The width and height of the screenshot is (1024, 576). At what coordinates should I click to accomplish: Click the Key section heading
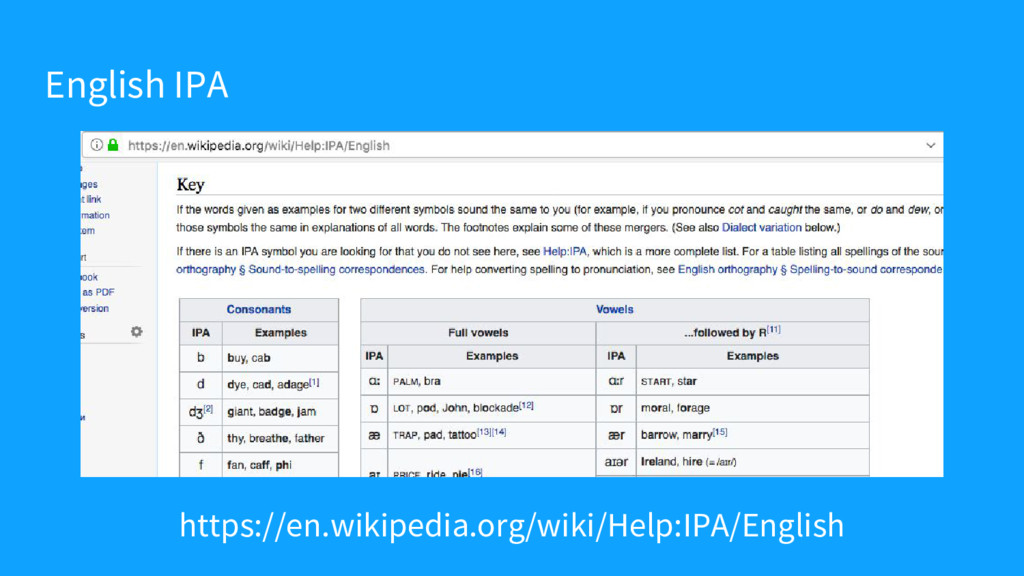190,185
